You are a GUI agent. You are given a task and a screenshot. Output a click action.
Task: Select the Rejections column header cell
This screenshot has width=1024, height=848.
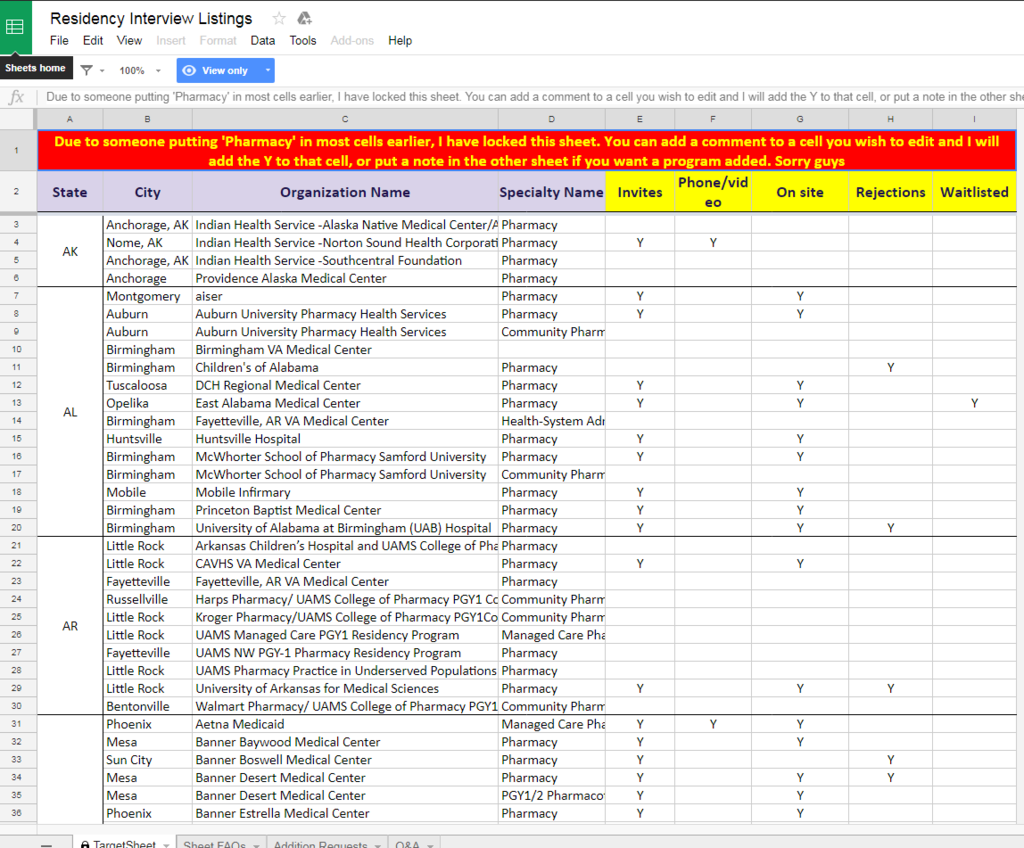pos(890,192)
